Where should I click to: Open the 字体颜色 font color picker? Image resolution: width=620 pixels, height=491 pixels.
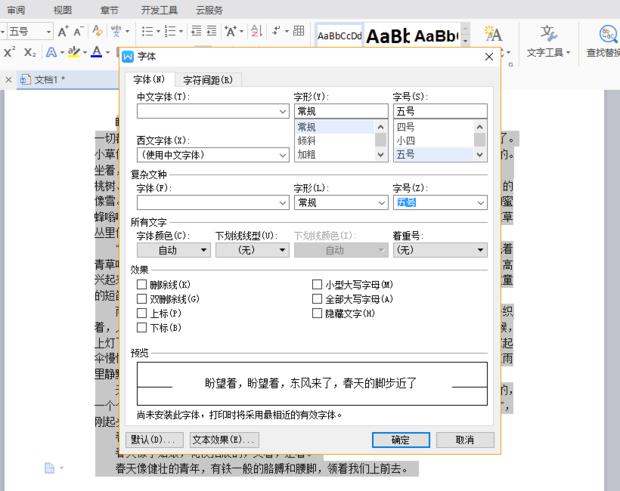[174, 250]
